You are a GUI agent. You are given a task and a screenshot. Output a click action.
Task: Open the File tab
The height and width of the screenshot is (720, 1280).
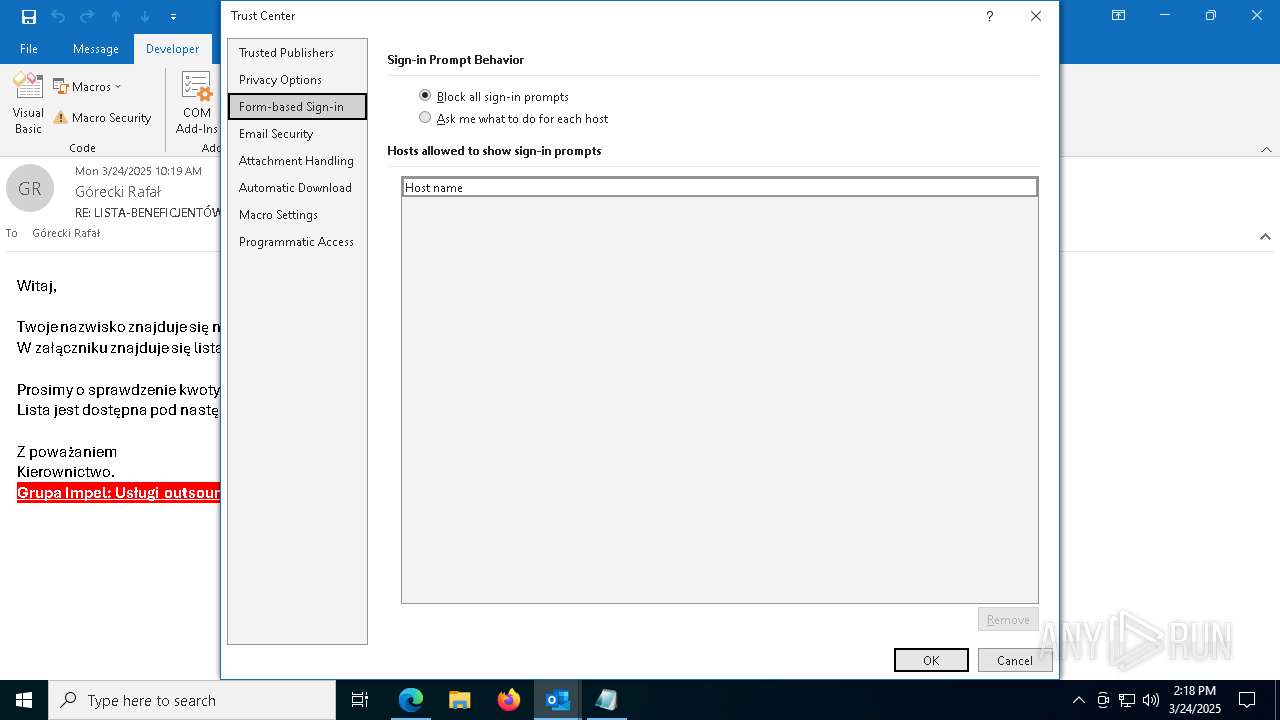29,48
